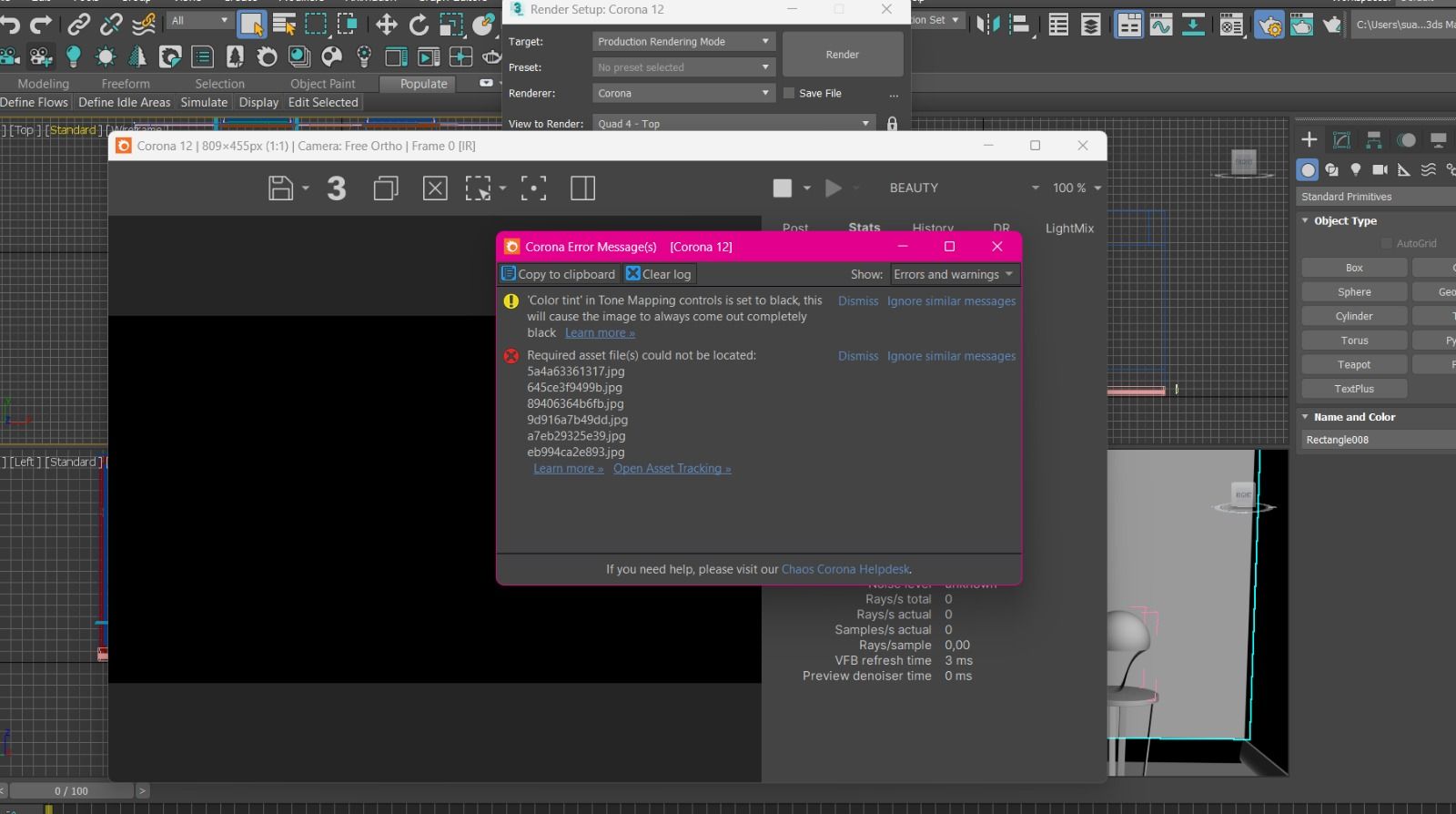This screenshot has height=814, width=1456.
Task: Open the 100 % zoom dropdown in VFB
Action: (x=1077, y=188)
